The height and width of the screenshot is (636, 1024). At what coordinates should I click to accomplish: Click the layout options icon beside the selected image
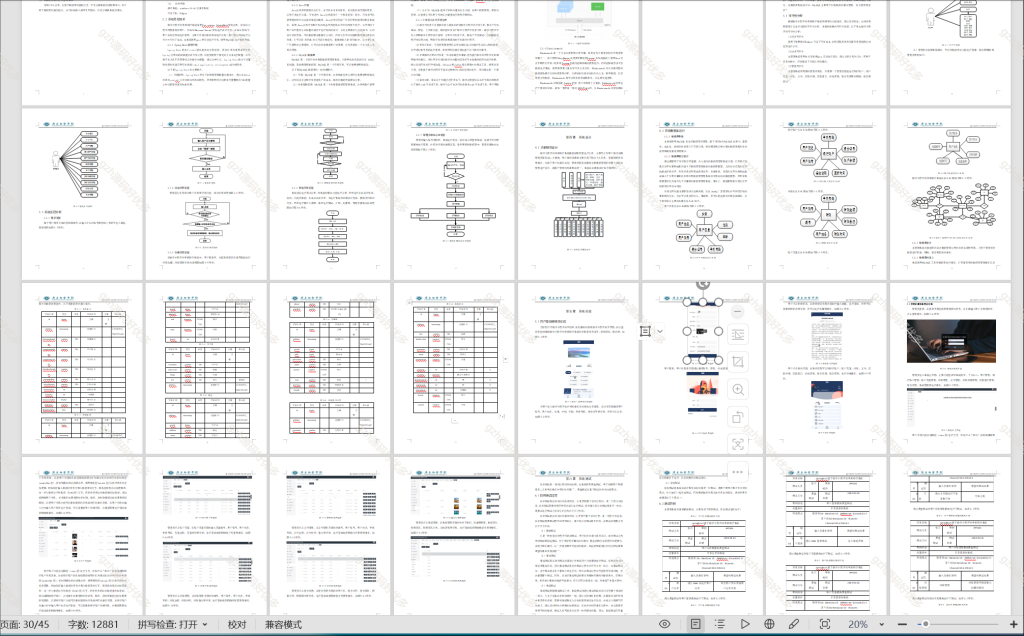tap(645, 331)
